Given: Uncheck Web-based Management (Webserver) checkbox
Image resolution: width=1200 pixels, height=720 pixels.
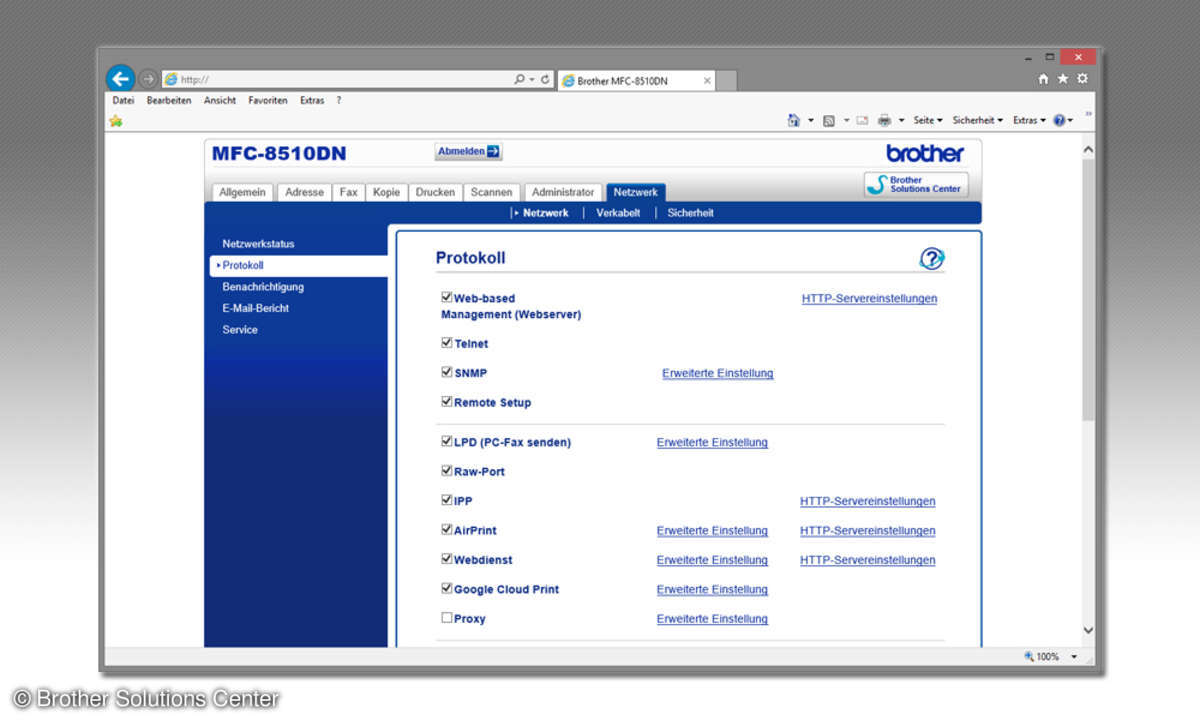Looking at the screenshot, I should tap(446, 297).
